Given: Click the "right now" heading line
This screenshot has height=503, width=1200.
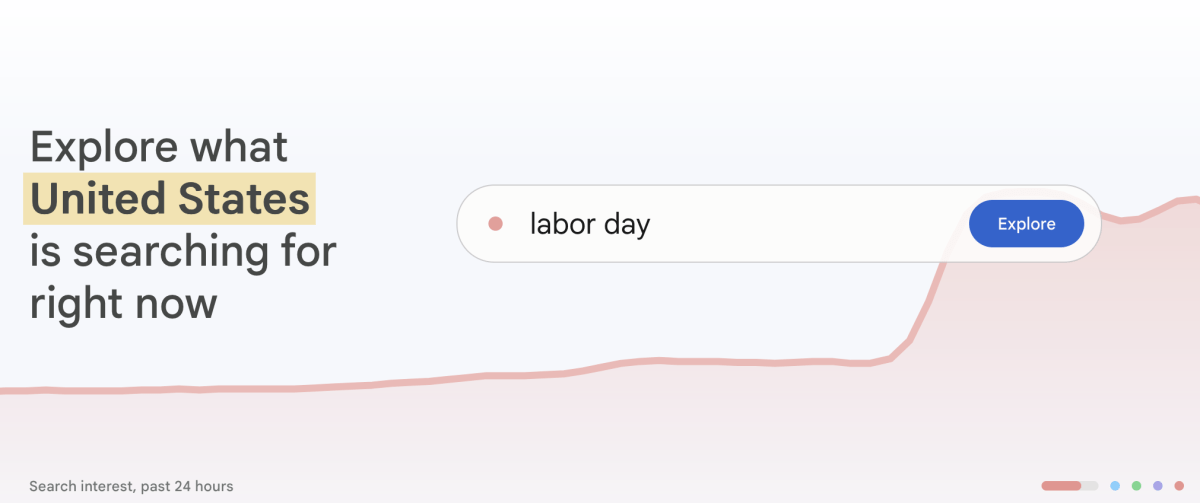Looking at the screenshot, I should tap(123, 302).
